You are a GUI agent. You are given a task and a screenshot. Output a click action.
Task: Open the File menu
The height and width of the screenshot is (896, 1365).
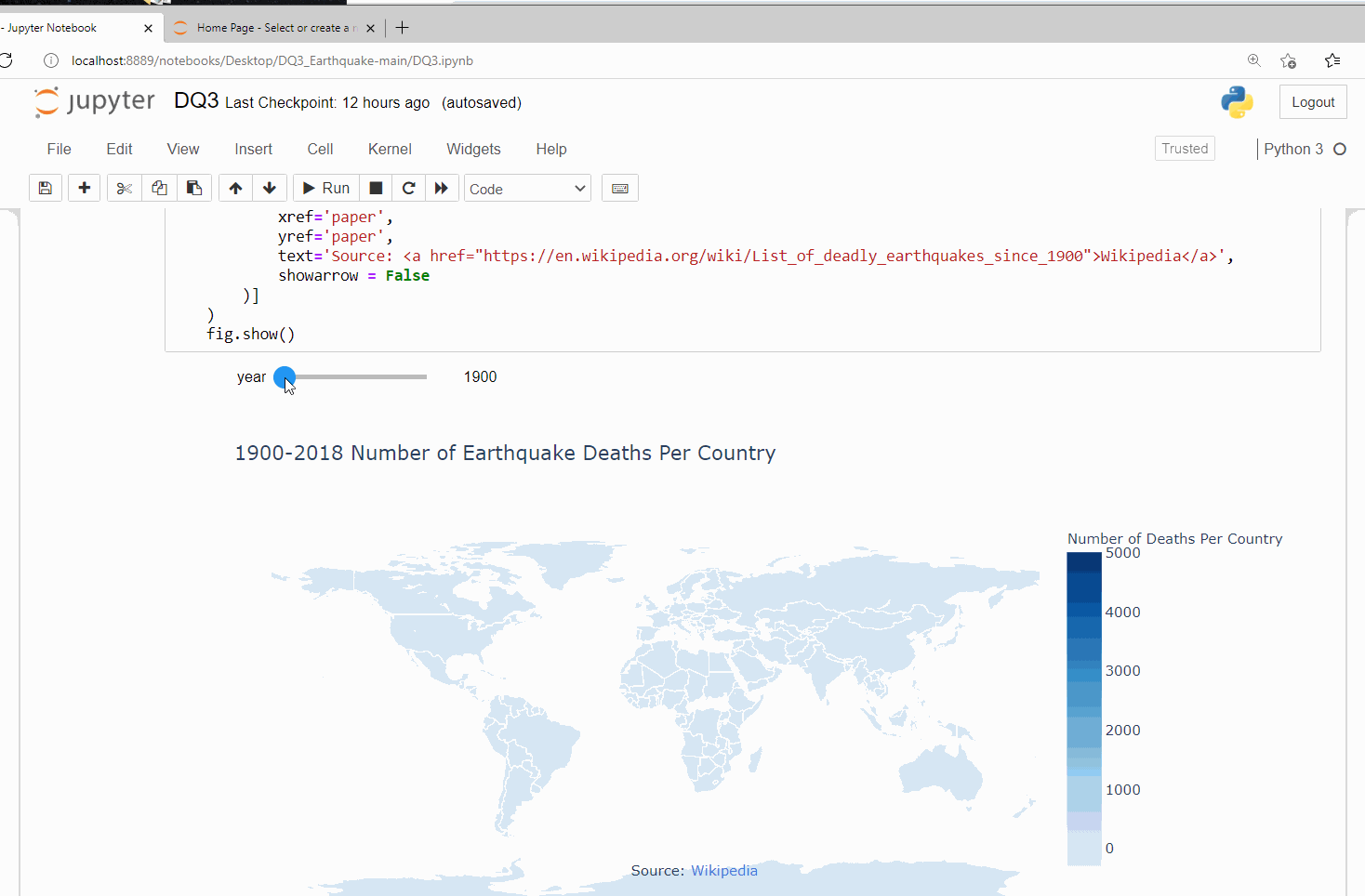(60, 149)
